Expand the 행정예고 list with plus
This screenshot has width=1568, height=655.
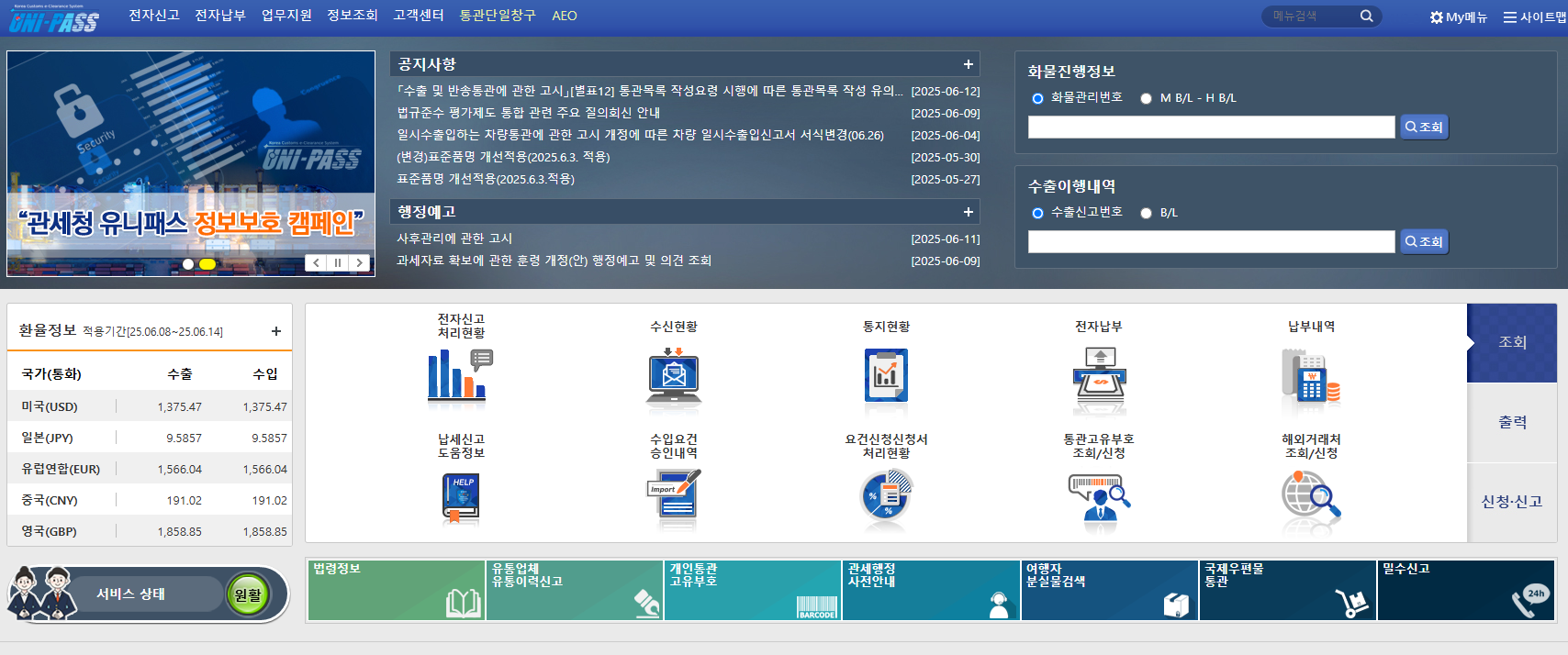(968, 212)
